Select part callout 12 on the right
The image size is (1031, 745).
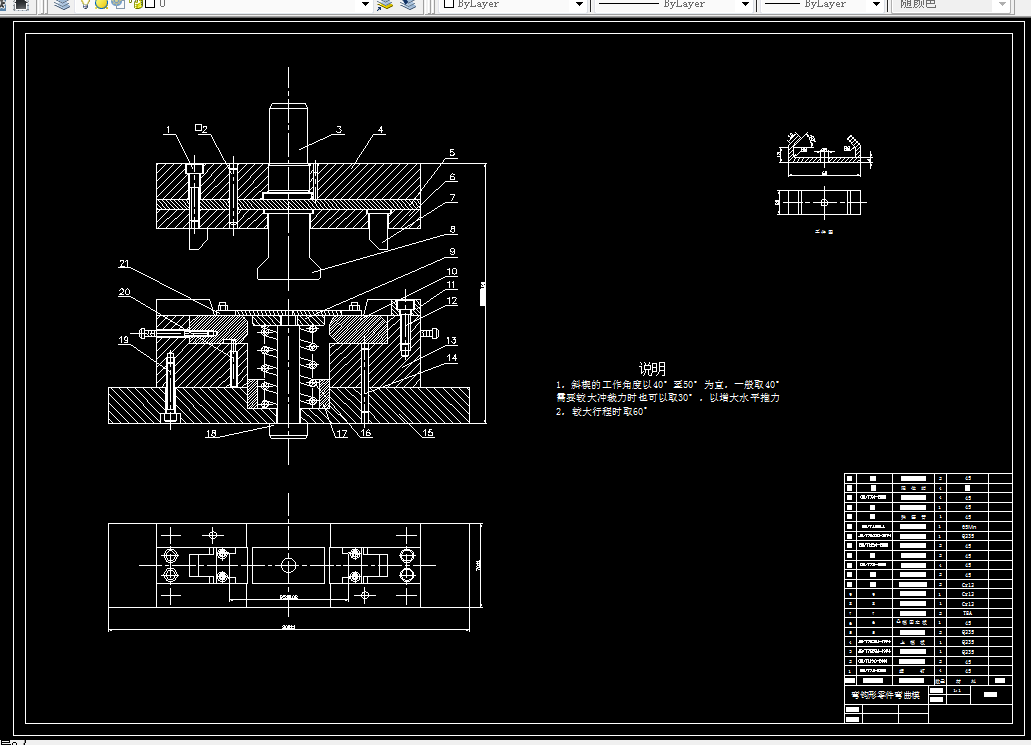click(452, 300)
